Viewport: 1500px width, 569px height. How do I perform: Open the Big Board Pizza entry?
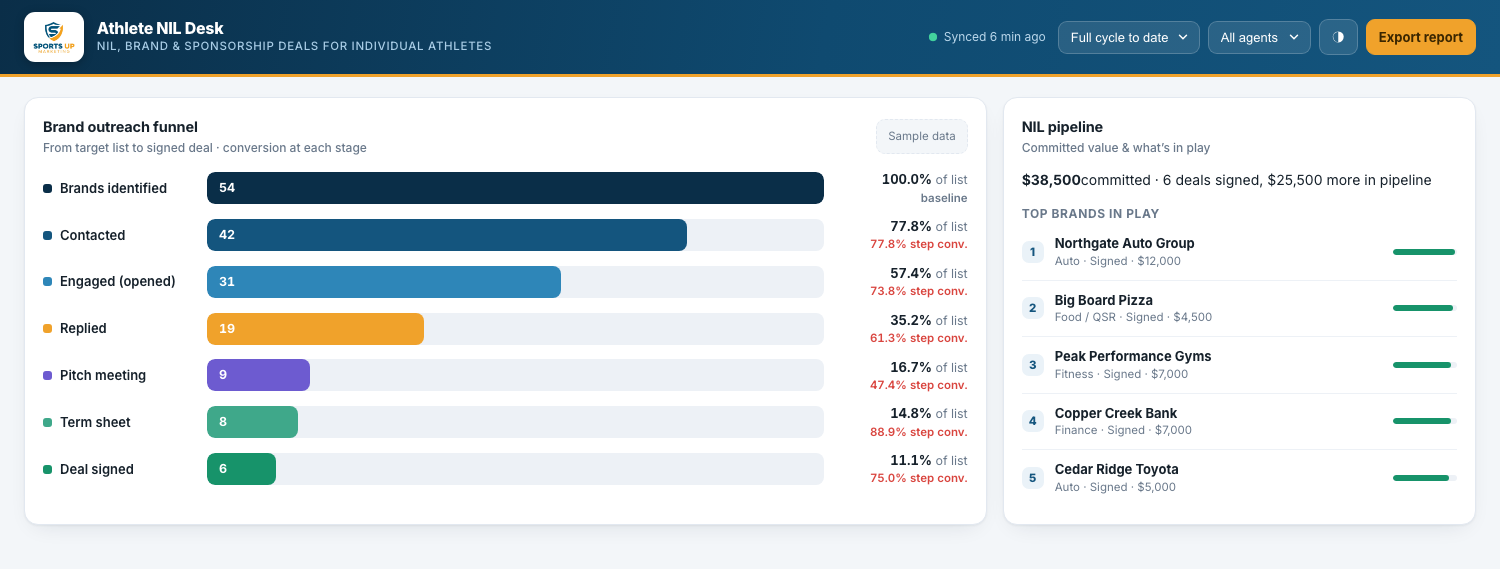pyautogui.click(x=1239, y=308)
